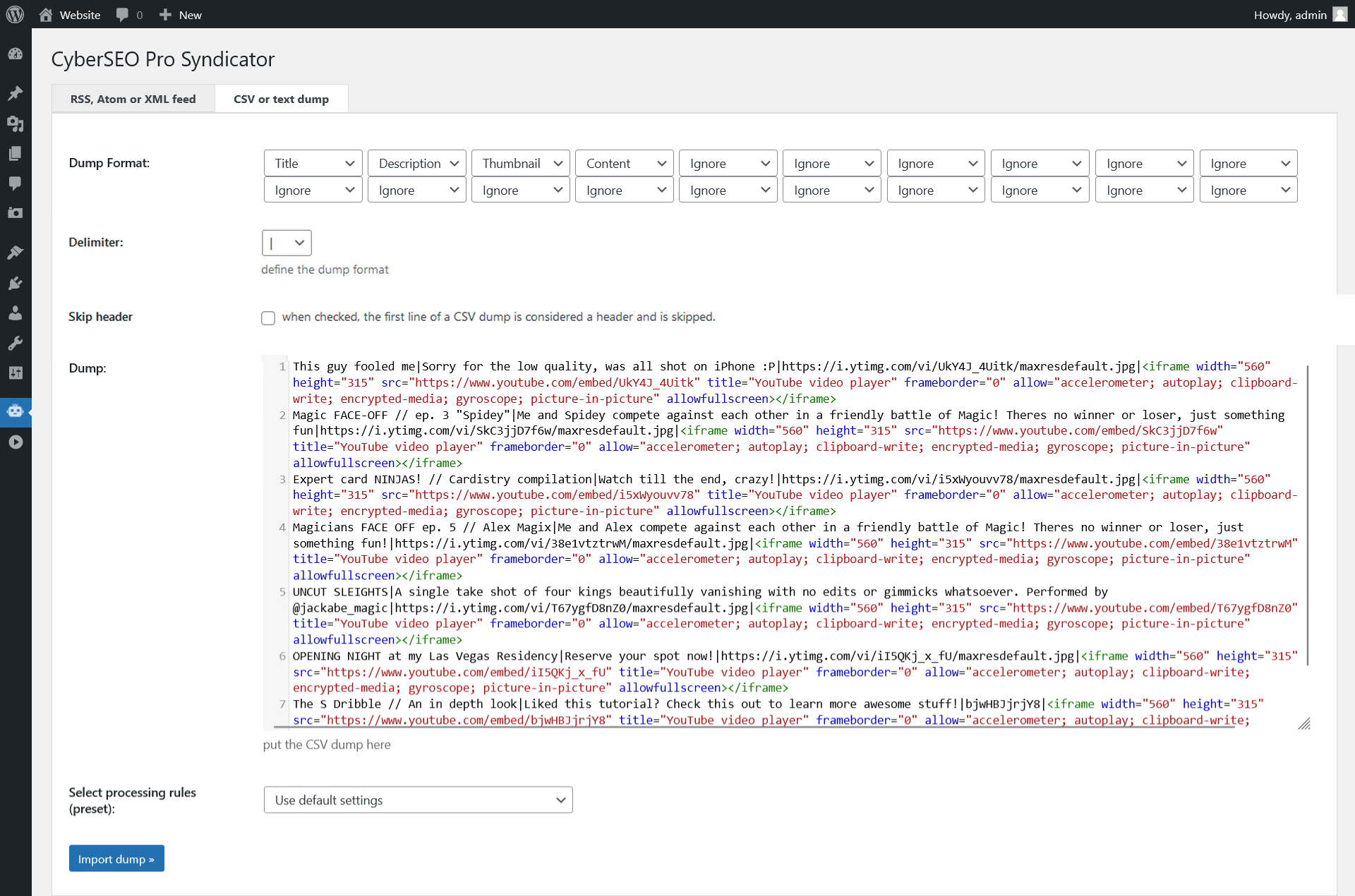Screen dimensions: 1355x896
Task: Toggle the Skip header checkbox
Action: (x=269, y=317)
